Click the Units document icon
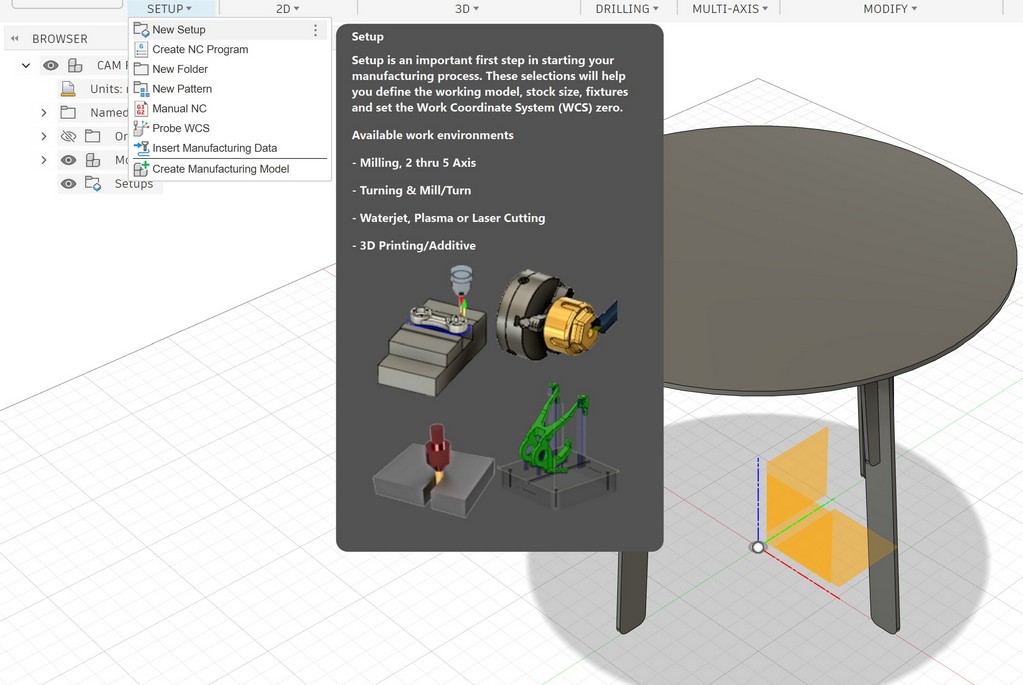 point(68,89)
